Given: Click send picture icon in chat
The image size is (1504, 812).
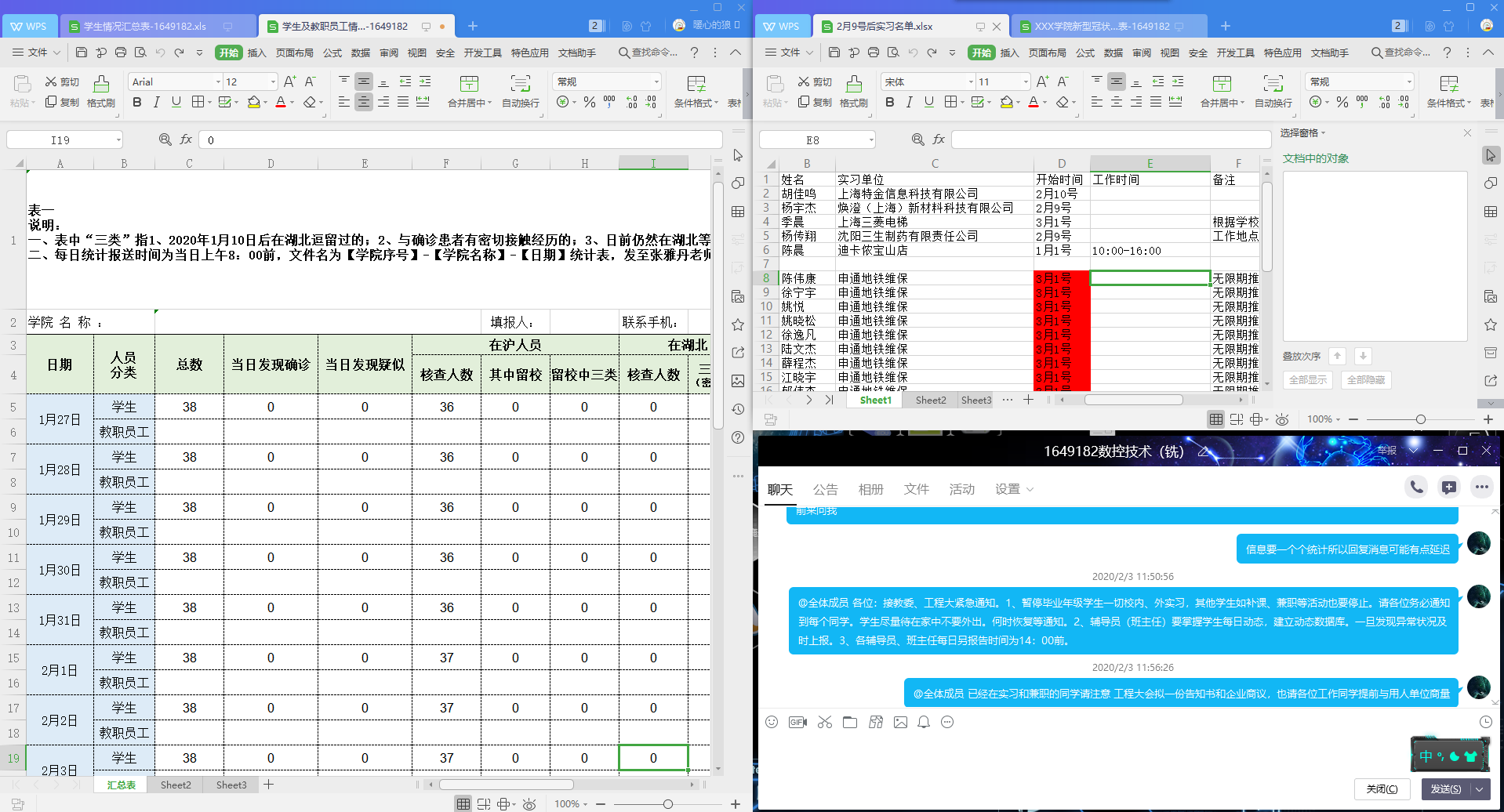Looking at the screenshot, I should coord(900,722).
